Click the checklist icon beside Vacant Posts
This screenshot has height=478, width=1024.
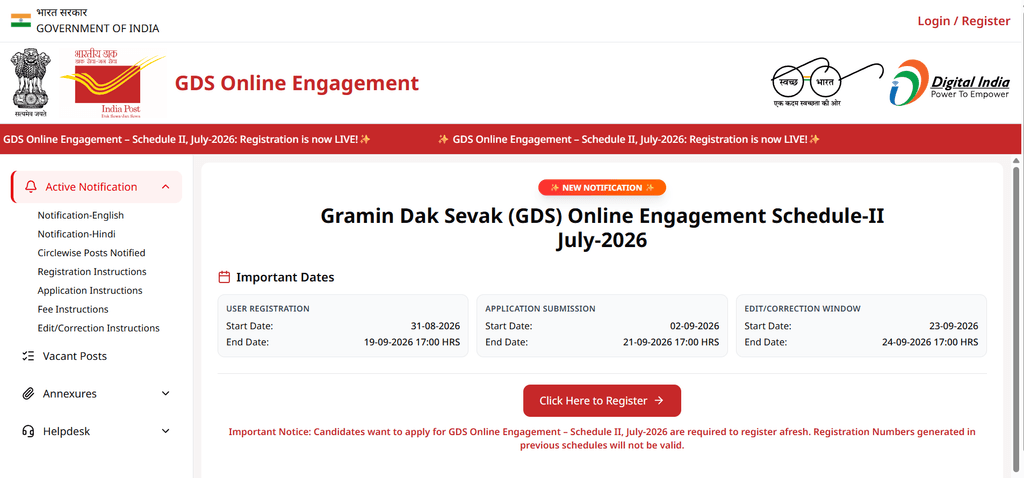pos(27,356)
